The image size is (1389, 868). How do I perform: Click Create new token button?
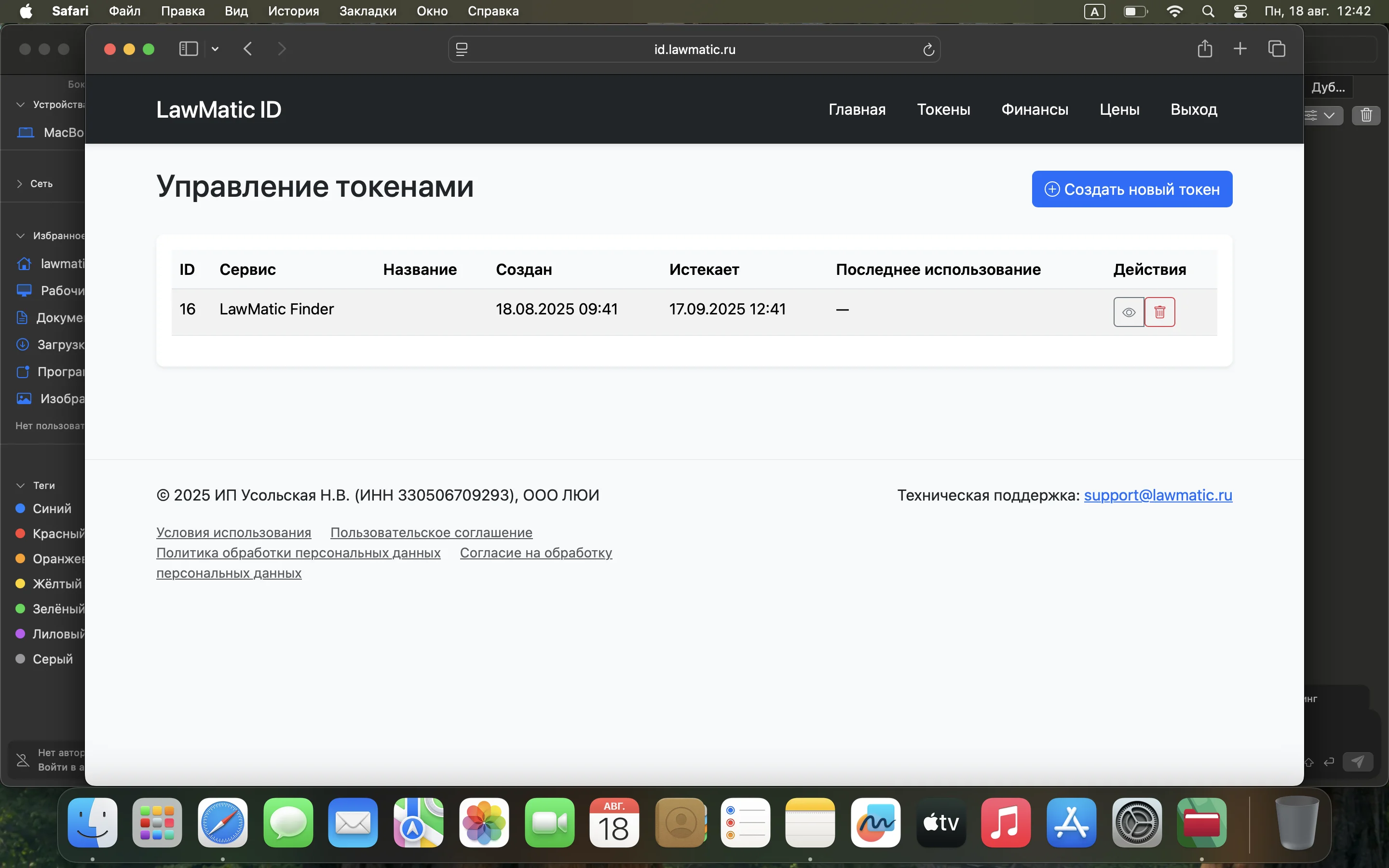pyautogui.click(x=1132, y=189)
